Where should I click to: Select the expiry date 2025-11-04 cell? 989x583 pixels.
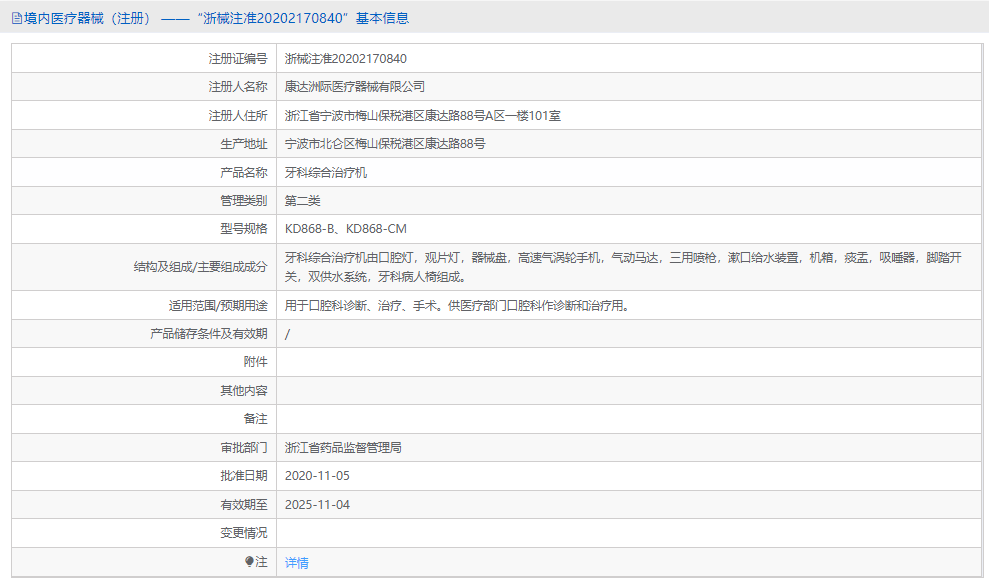pyautogui.click(x=317, y=504)
